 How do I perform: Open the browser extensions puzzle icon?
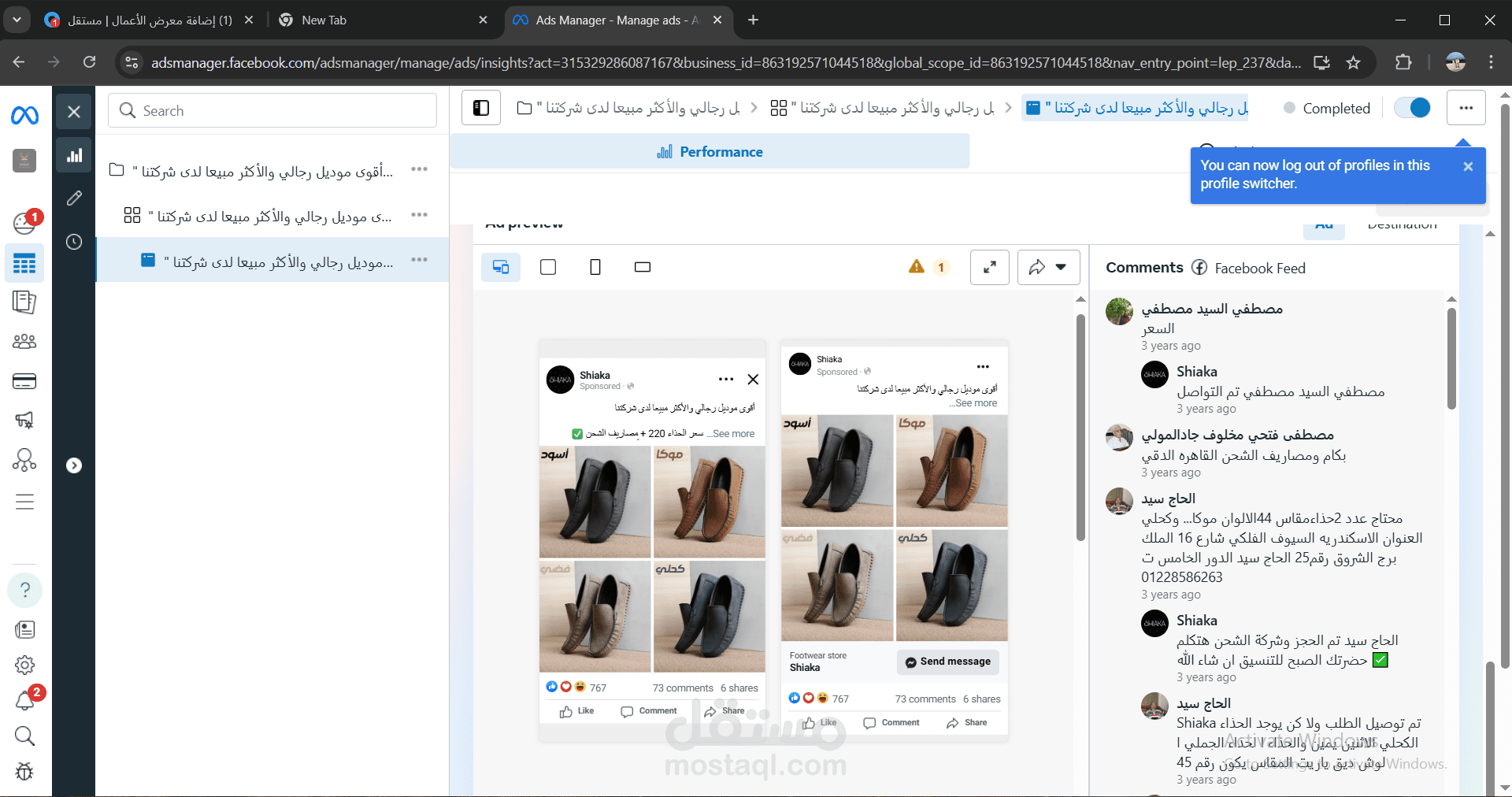(x=1403, y=62)
